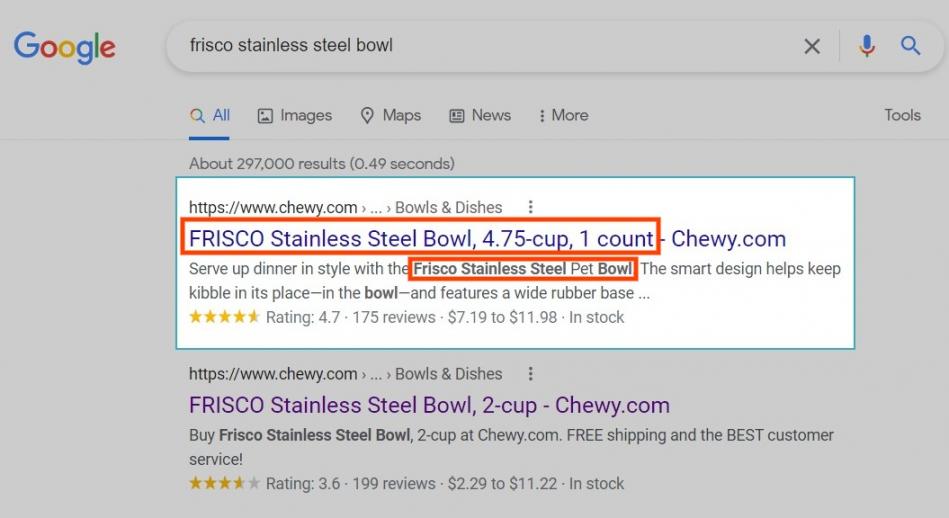The width and height of the screenshot is (949, 518).
Task: Start voice search with microphone icon
Action: point(867,46)
